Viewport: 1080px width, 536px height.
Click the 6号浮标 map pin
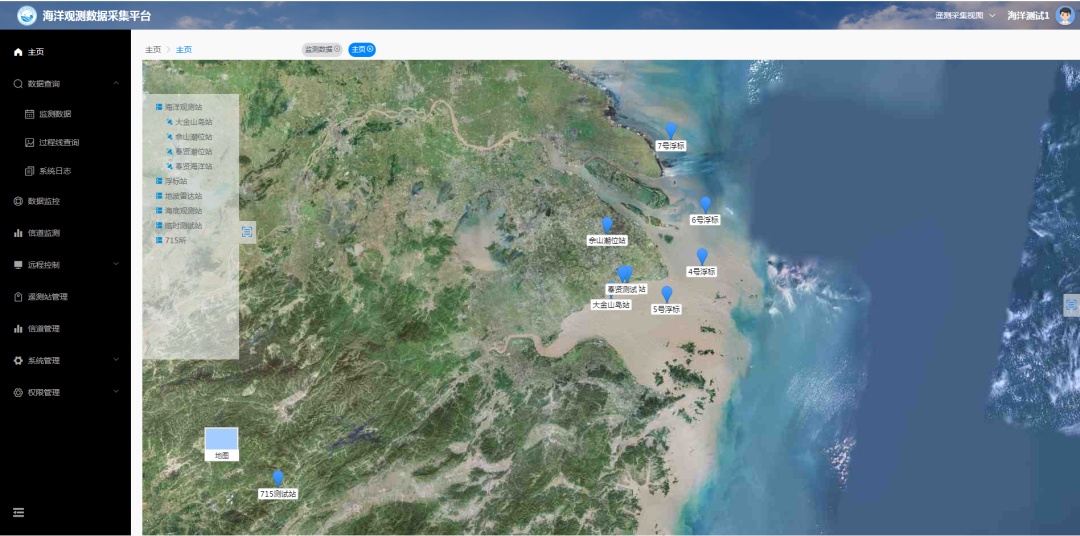[705, 205]
